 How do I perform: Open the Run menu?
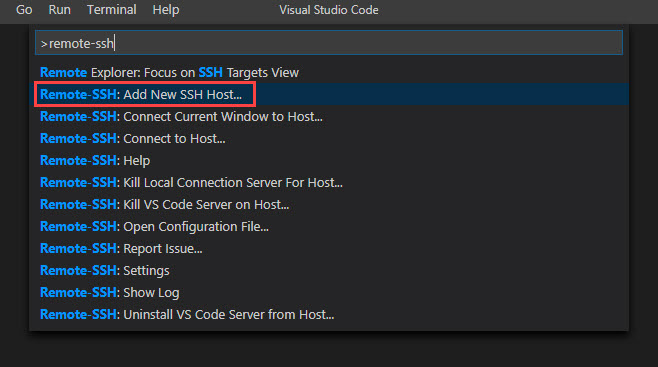(59, 10)
